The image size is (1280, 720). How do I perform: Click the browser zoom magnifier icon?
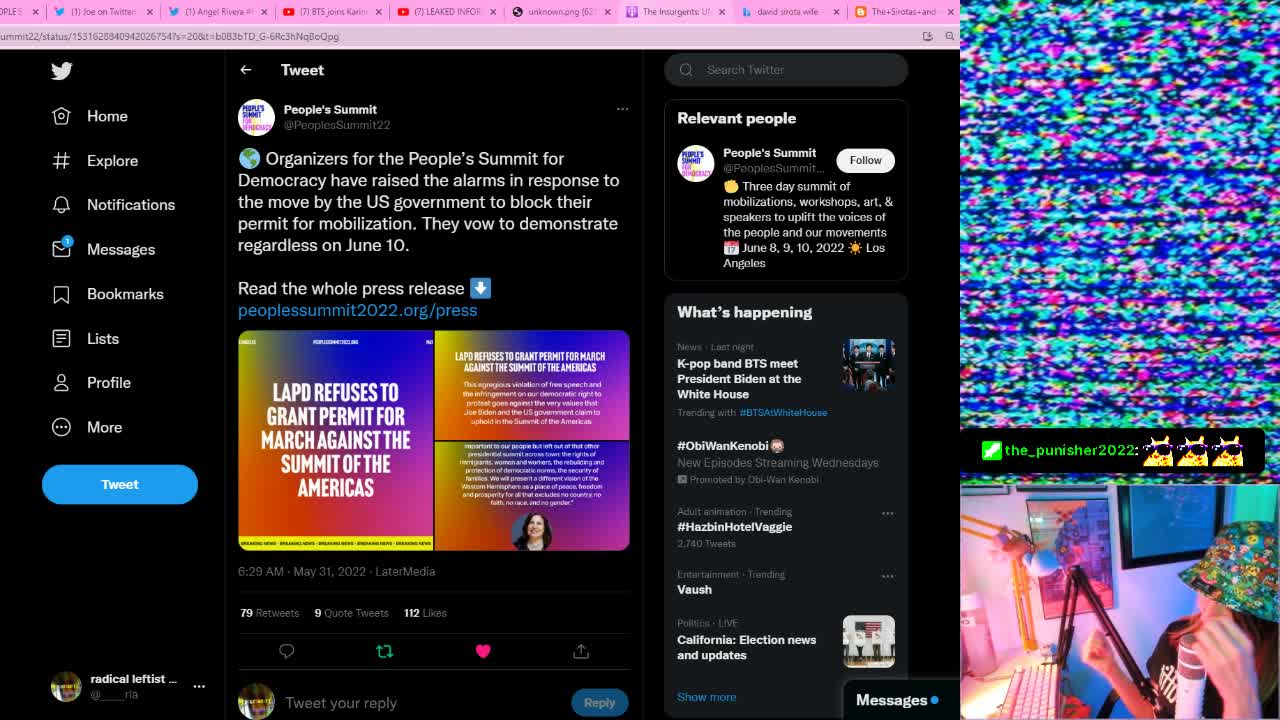pyautogui.click(x=950, y=36)
